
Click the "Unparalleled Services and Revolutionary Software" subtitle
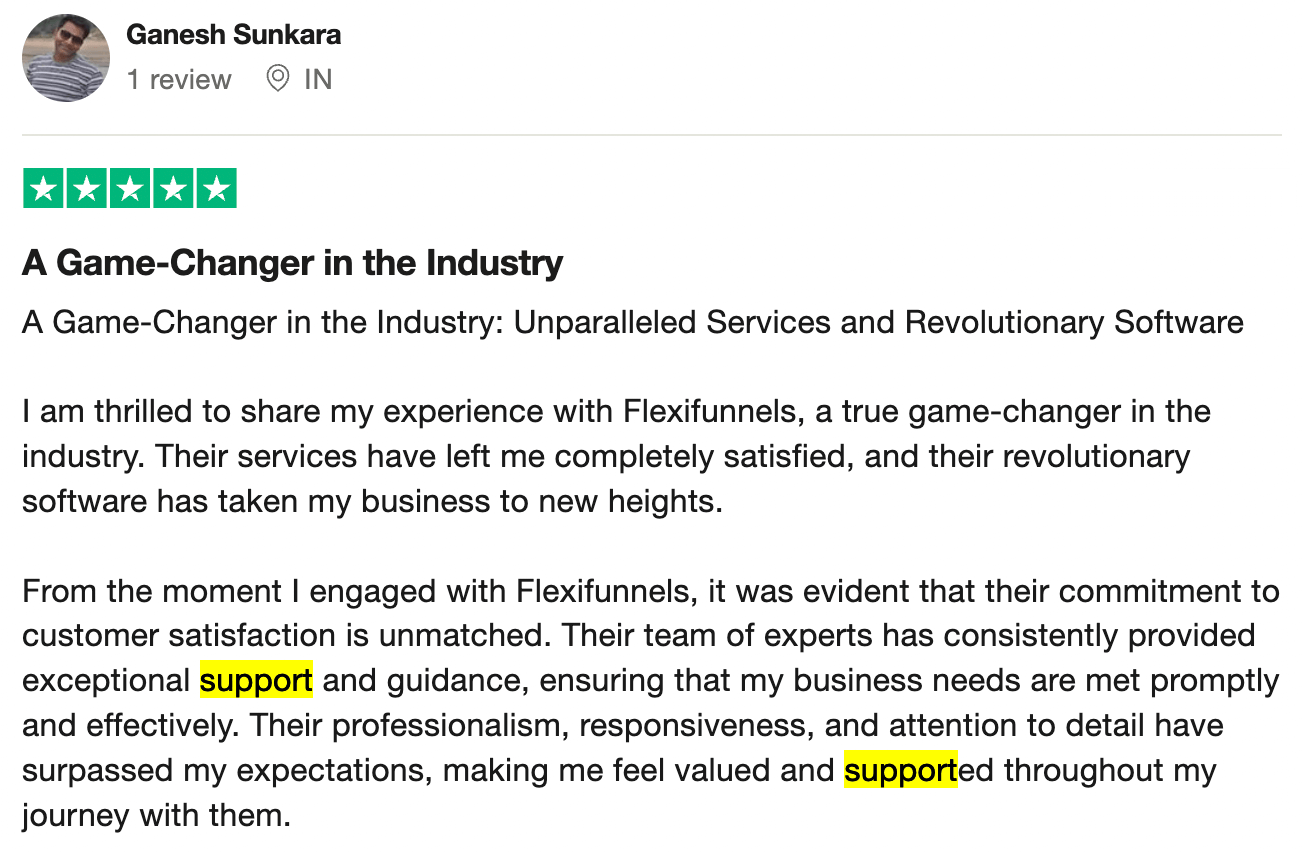click(878, 323)
